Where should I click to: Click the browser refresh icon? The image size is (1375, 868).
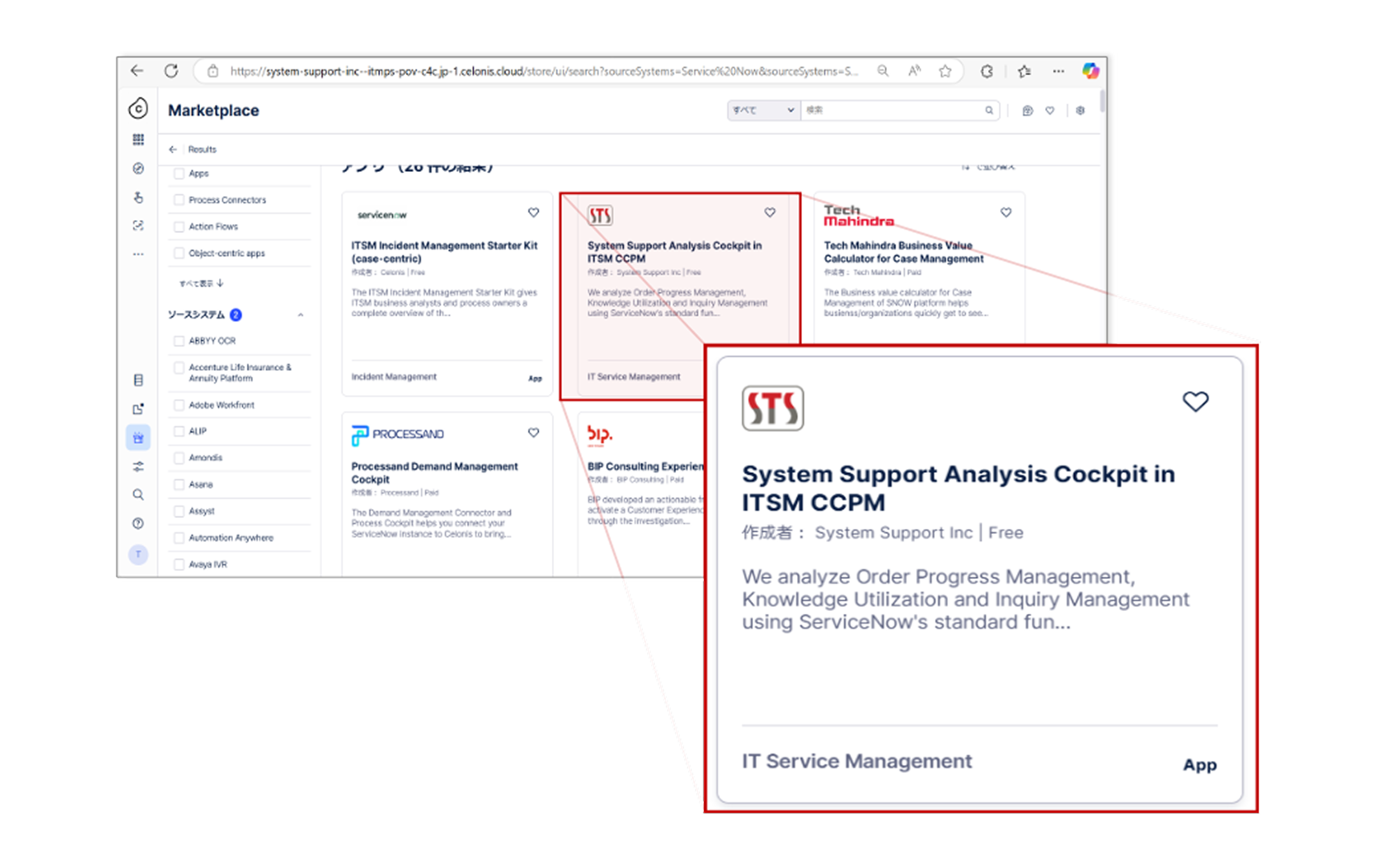(x=171, y=71)
